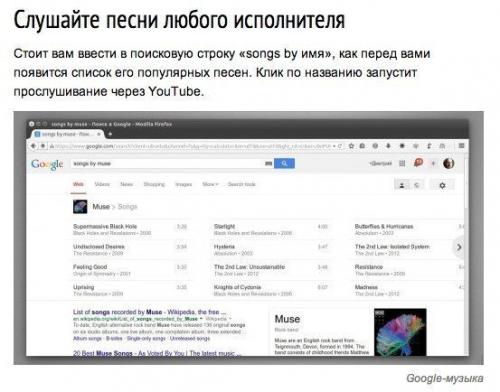Switch to global results with globe icon

417,185
